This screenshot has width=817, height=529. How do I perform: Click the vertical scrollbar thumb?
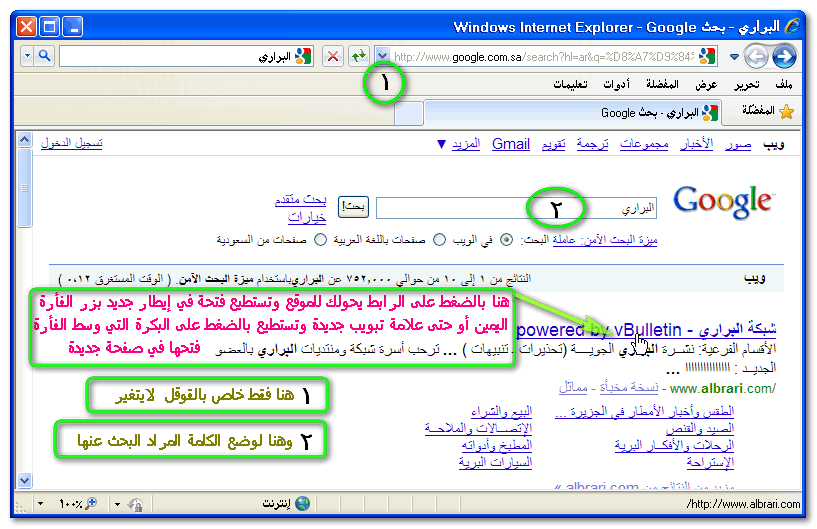coord(24,188)
